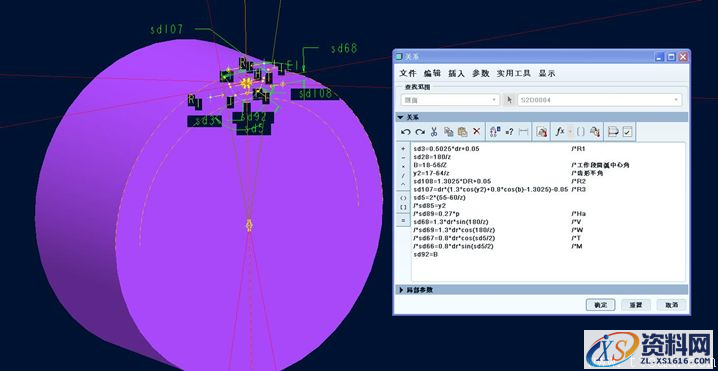Insert the divide slash operator
The width and height of the screenshot is (718, 371).
[403, 175]
